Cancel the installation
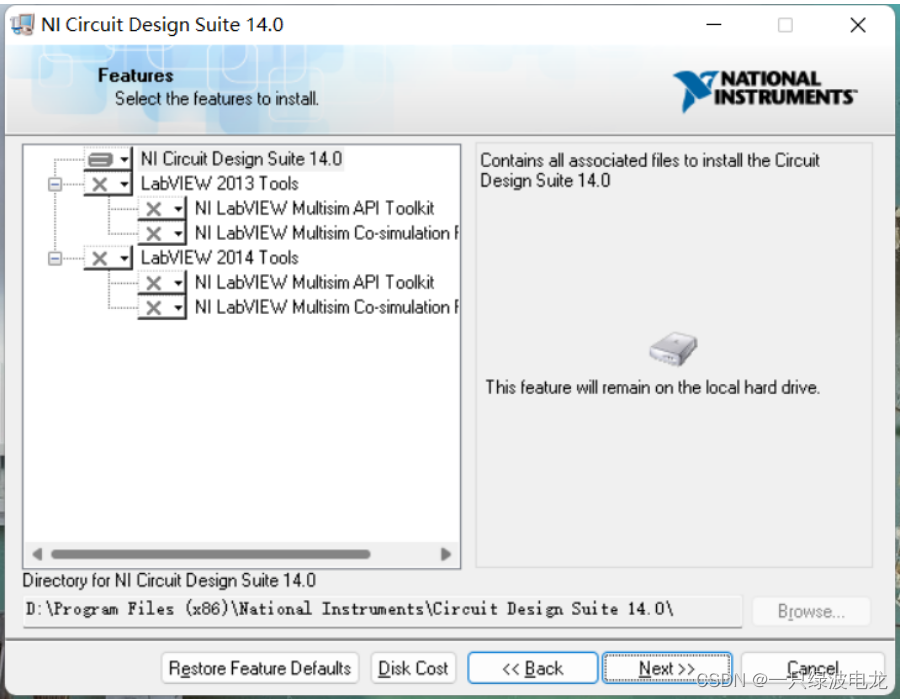 pos(813,668)
